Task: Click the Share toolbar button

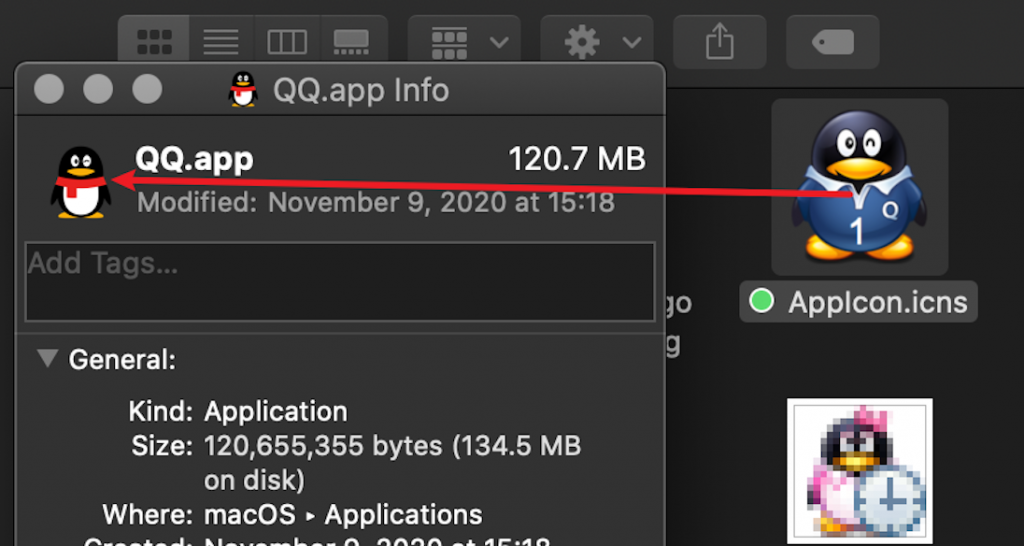Action: [719, 41]
